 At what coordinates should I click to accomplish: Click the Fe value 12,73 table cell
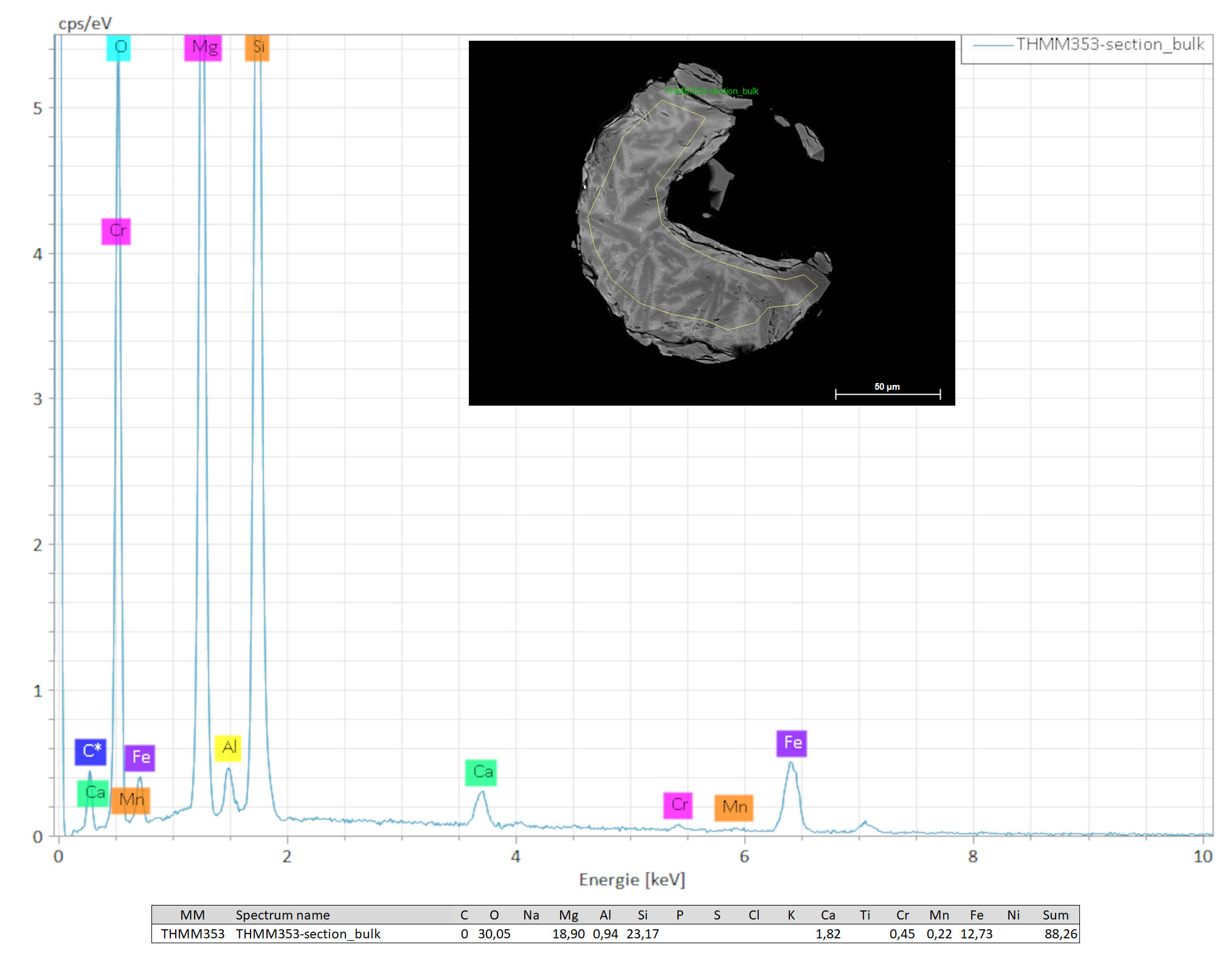[976, 933]
